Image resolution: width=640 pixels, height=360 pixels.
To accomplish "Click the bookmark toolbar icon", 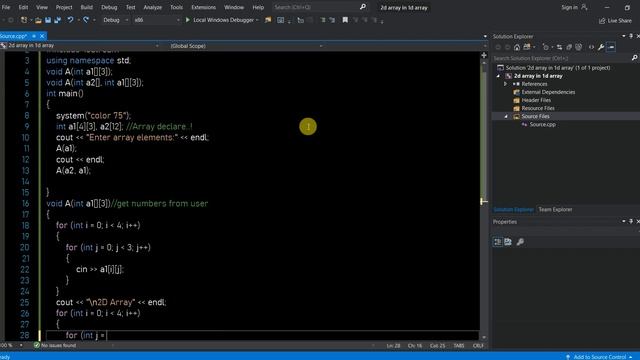I will (345, 20).
